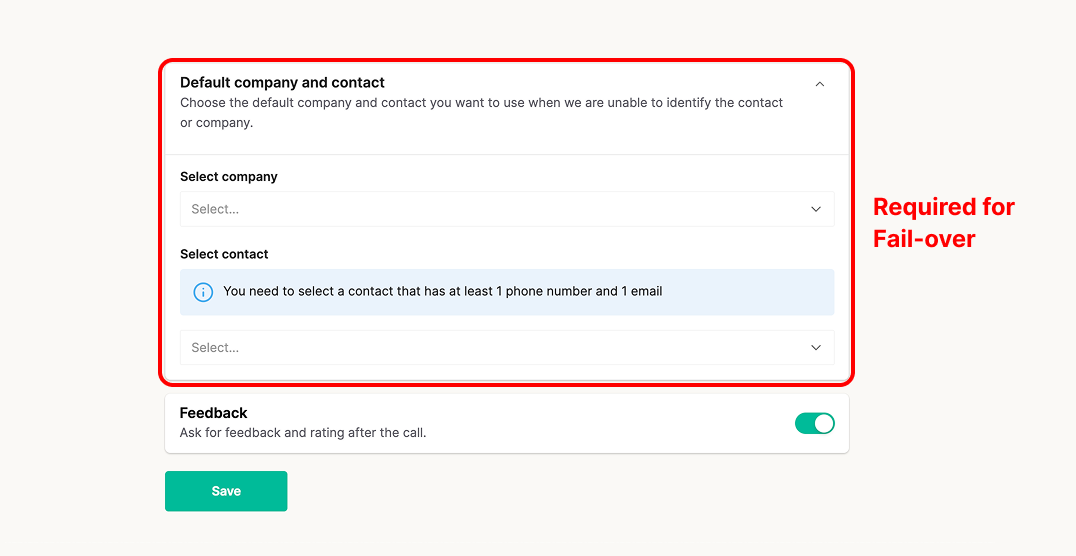This screenshot has width=1076, height=556.
Task: Open the Select company dropdown
Action: pyautogui.click(x=506, y=209)
